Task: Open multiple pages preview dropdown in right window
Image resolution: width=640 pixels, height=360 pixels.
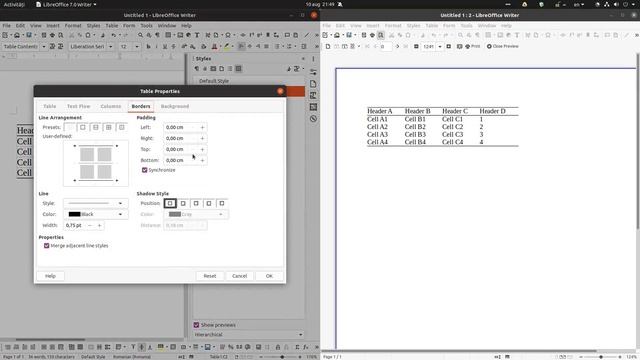Action: [x=359, y=47]
